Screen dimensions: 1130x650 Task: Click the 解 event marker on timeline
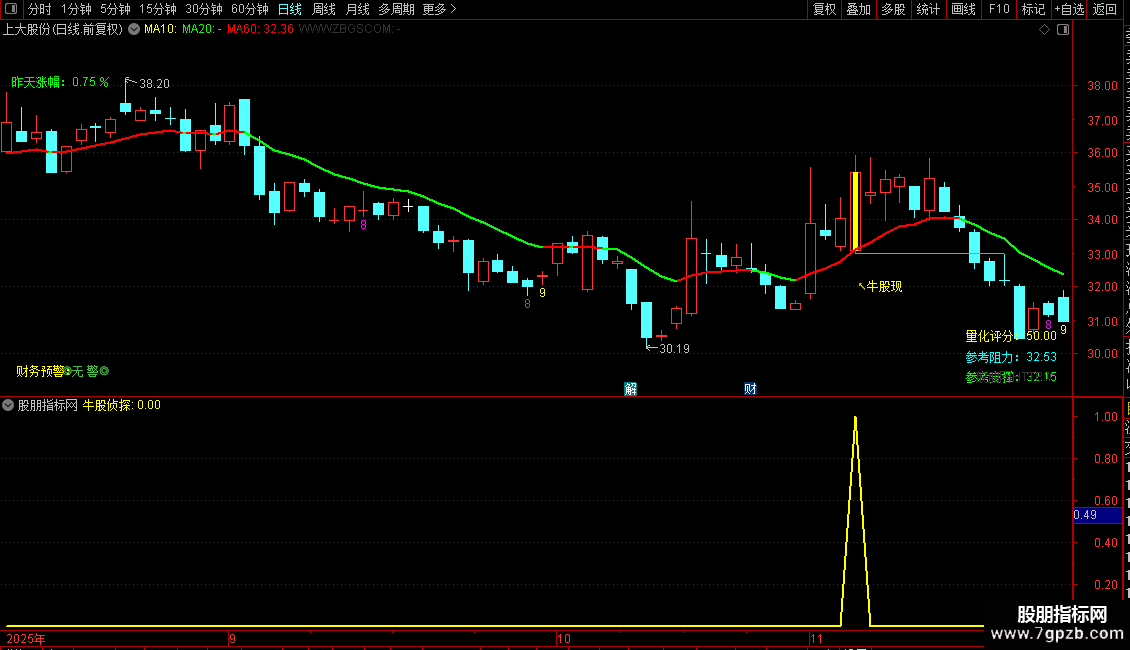point(631,389)
